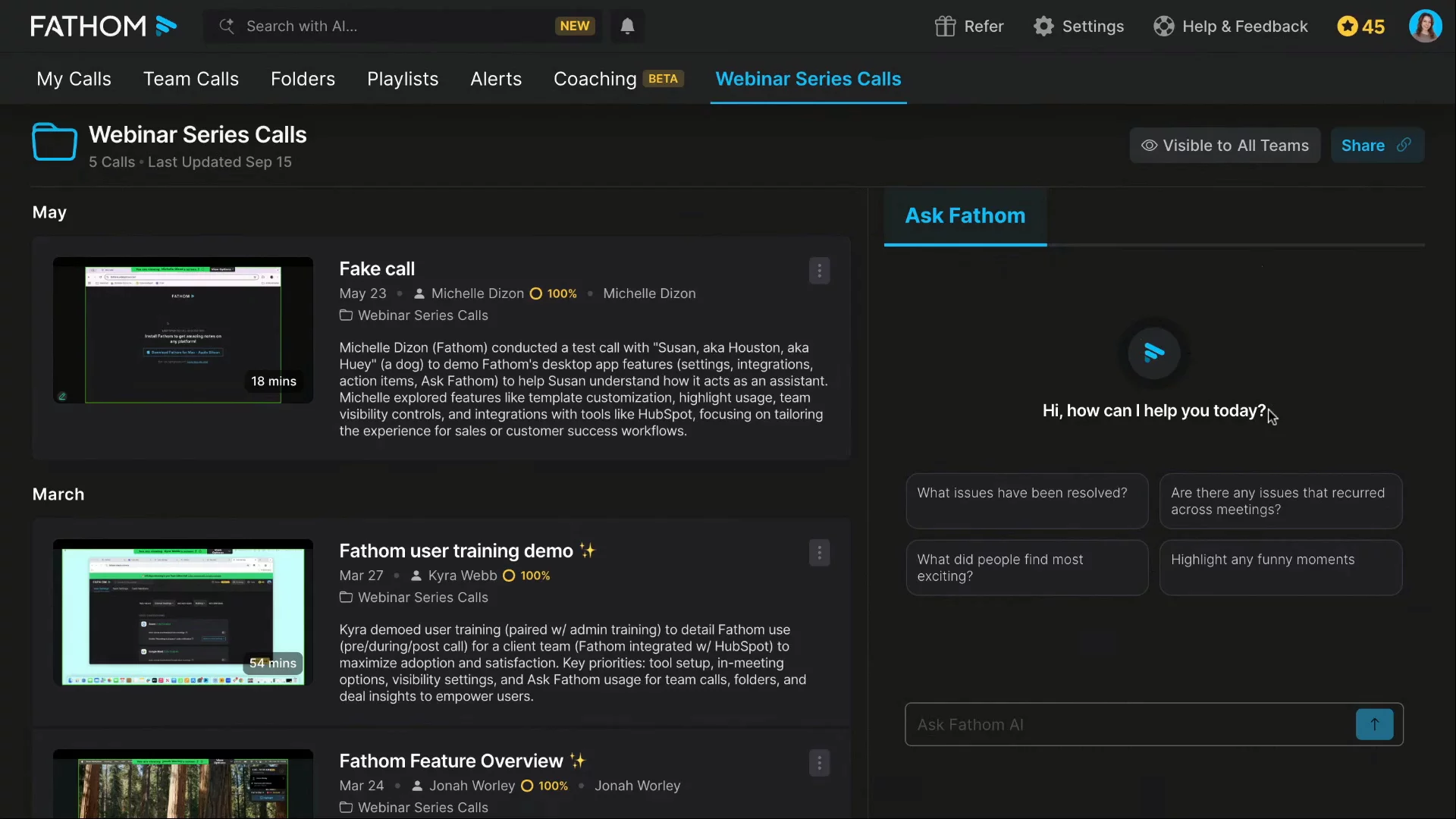Open the notifications bell
The width and height of the screenshot is (1456, 819).
[627, 27]
